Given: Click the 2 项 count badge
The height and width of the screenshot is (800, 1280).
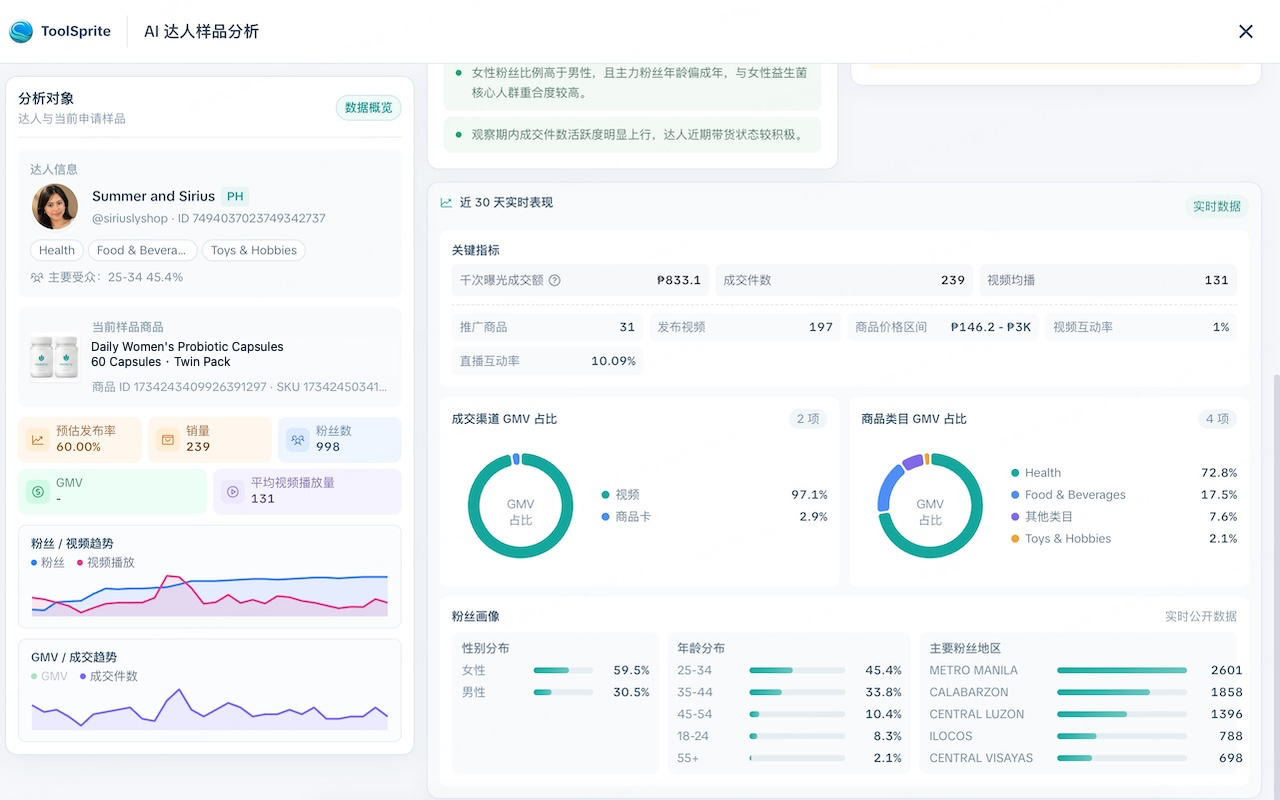Looking at the screenshot, I should click(808, 419).
